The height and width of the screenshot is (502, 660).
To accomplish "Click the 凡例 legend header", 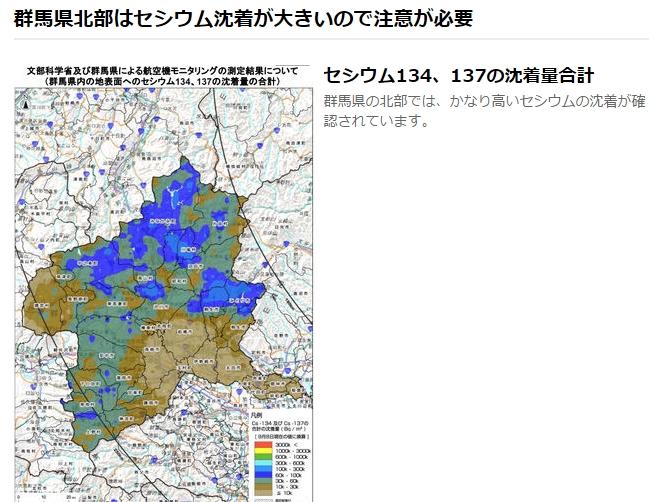I will (257, 414).
